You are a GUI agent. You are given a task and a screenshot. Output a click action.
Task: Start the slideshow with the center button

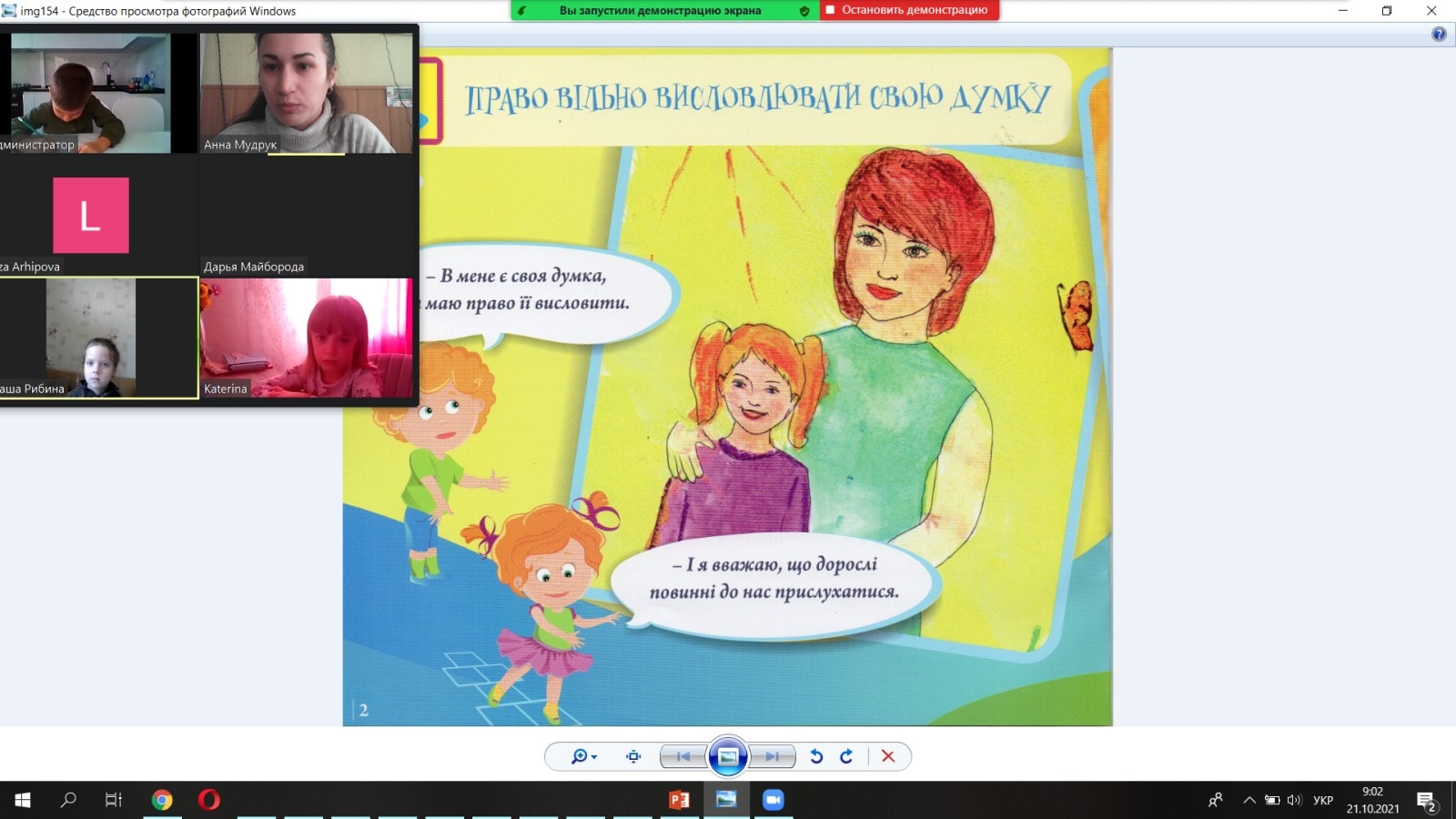tap(728, 756)
